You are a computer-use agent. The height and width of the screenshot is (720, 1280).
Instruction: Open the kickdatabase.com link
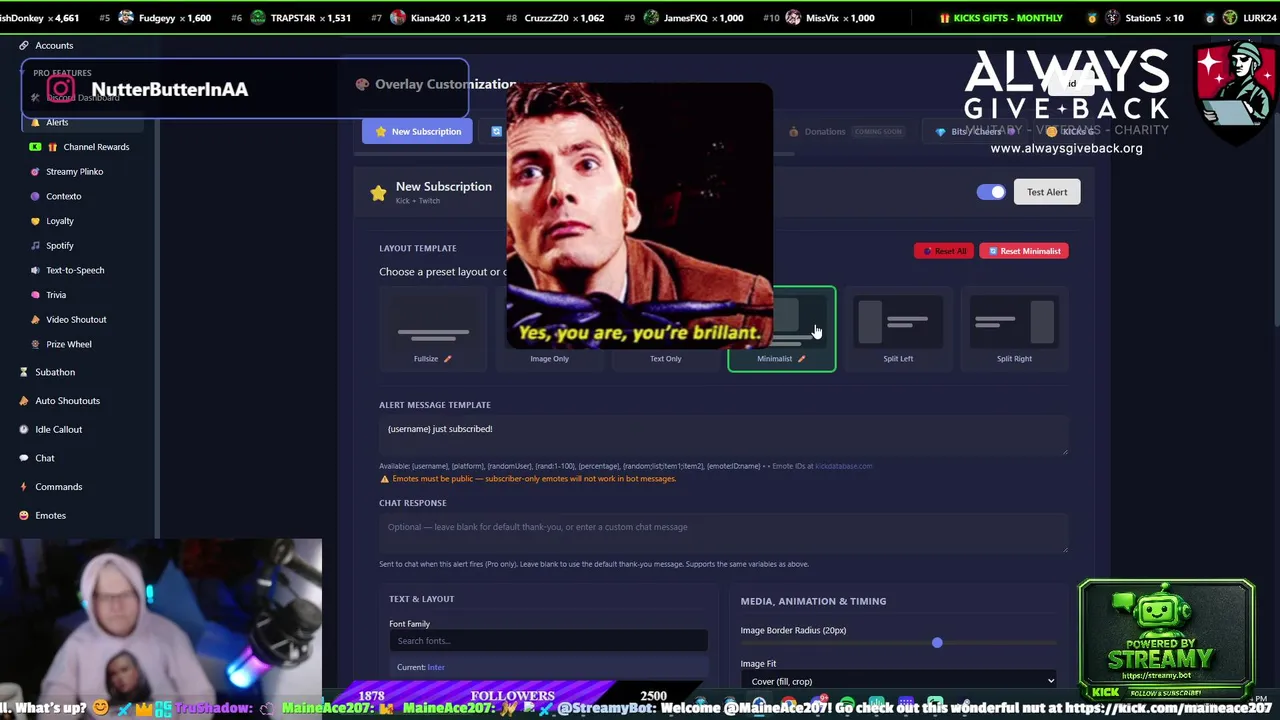pos(843,466)
